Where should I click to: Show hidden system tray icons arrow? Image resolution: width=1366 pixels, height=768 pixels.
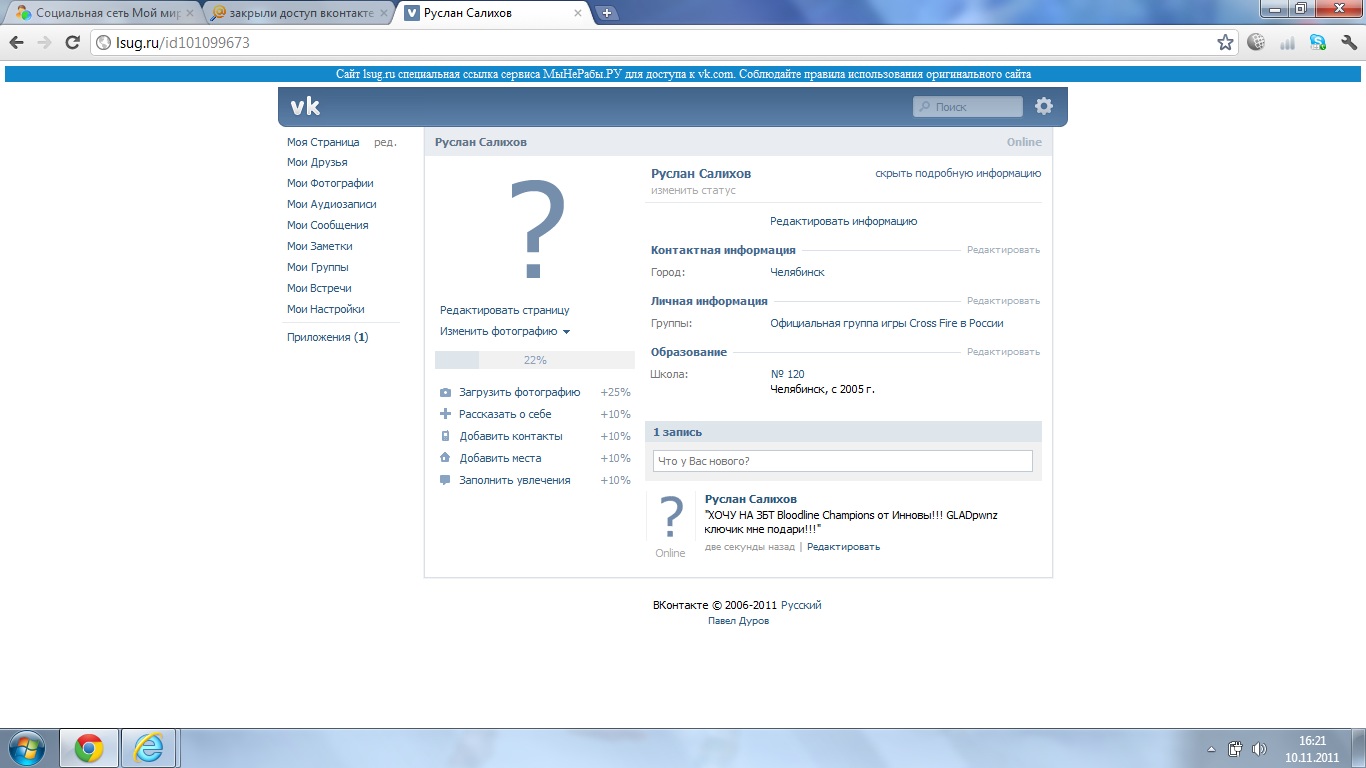1211,749
